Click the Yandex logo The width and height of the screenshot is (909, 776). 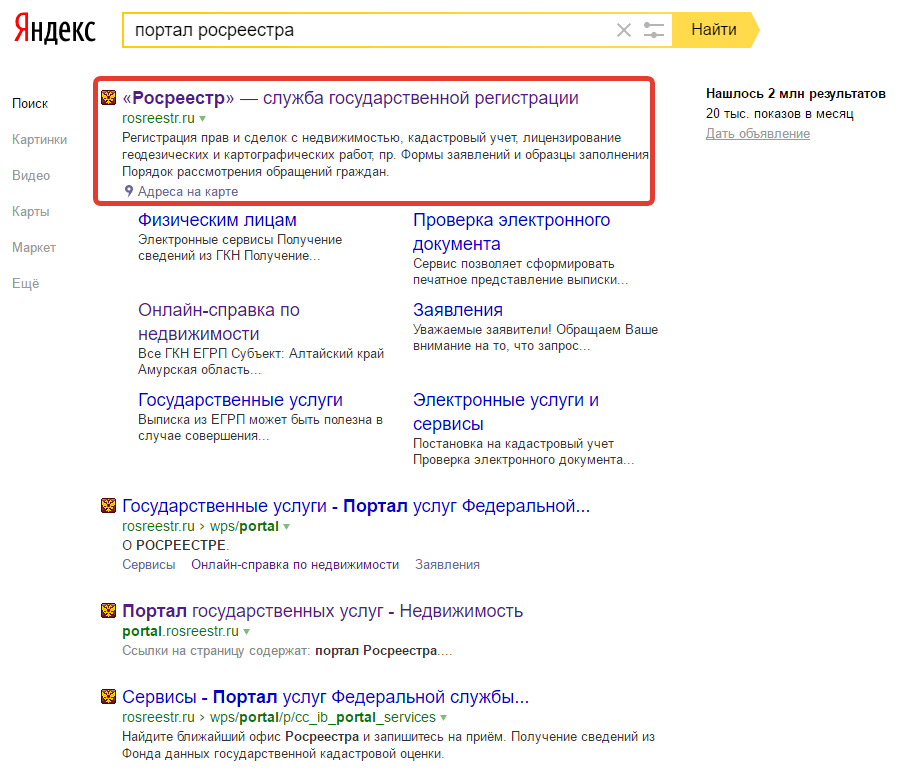pos(55,30)
